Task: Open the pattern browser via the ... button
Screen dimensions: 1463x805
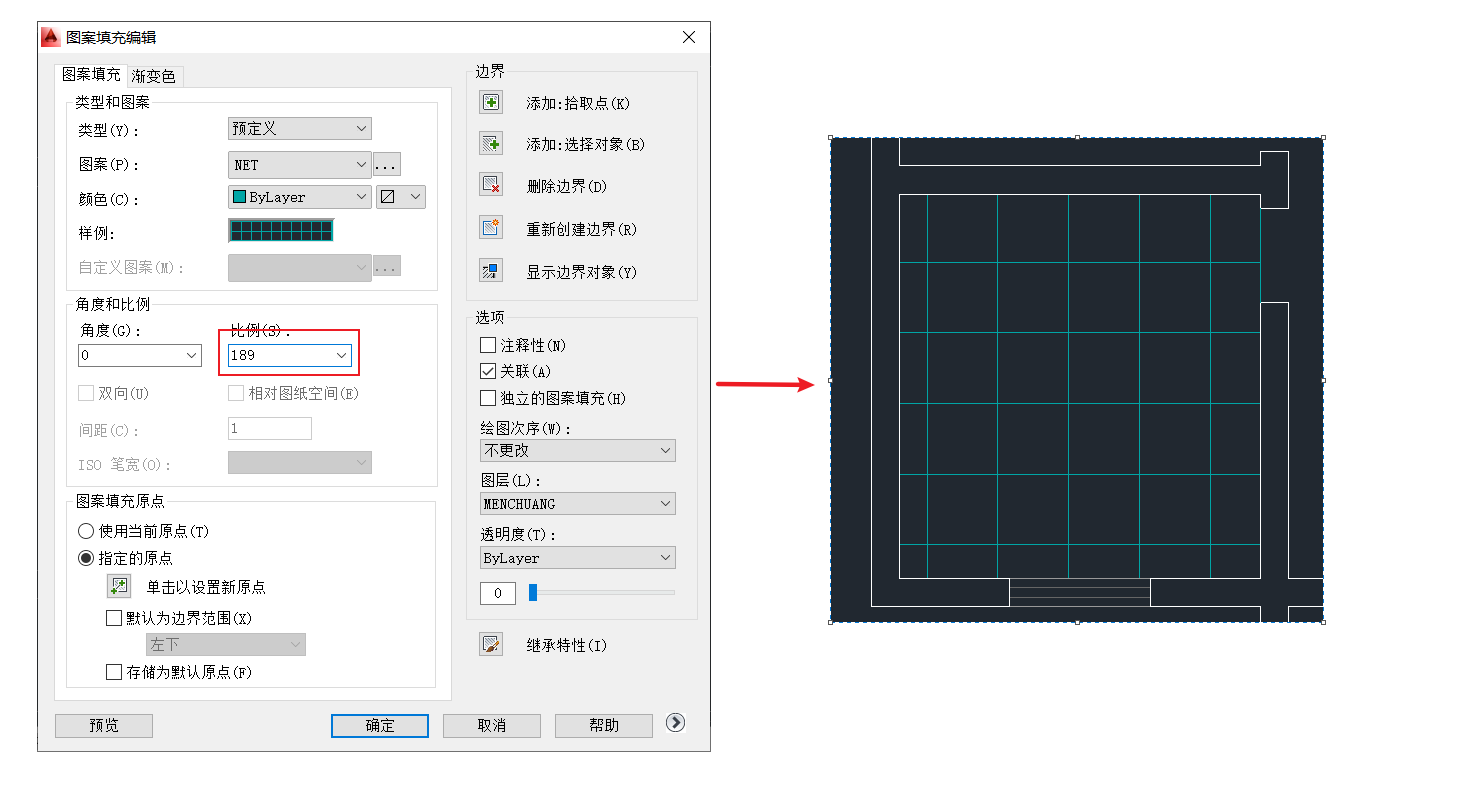Action: click(386, 164)
